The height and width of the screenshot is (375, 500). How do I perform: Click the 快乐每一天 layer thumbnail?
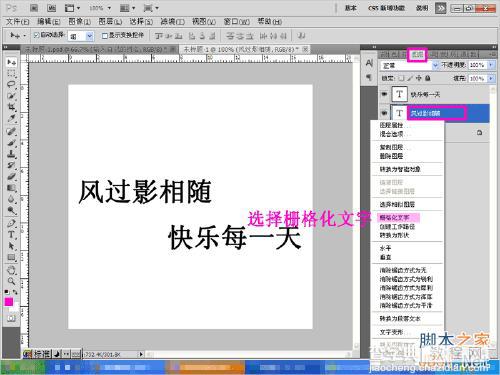399,94
